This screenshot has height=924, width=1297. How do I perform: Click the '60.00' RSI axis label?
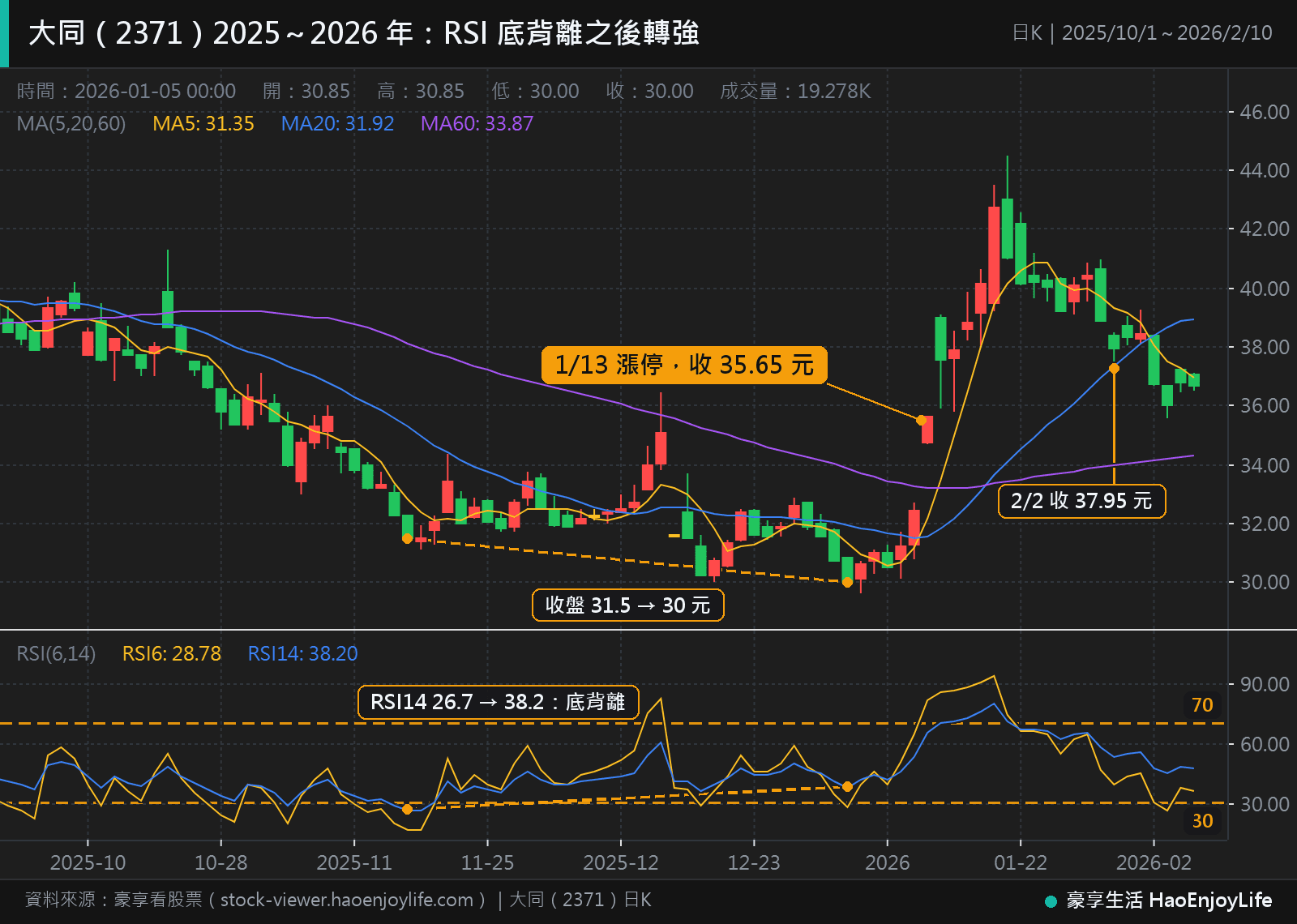pyautogui.click(x=1265, y=744)
